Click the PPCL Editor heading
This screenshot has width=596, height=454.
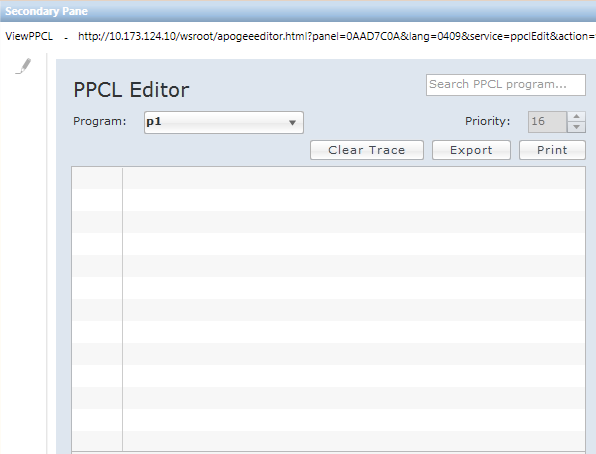click(131, 90)
